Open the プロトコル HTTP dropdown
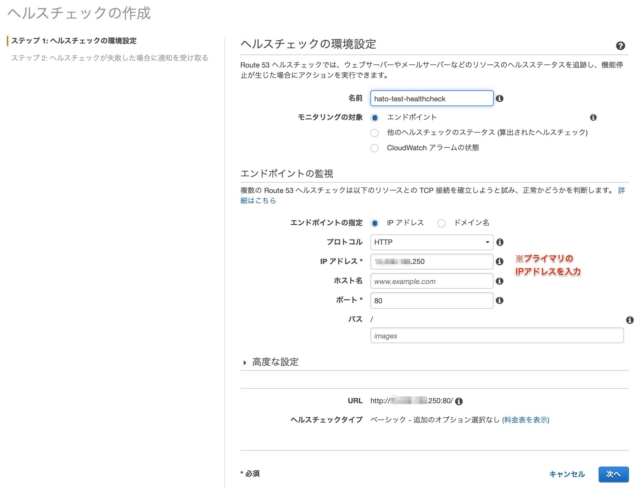 pos(431,242)
